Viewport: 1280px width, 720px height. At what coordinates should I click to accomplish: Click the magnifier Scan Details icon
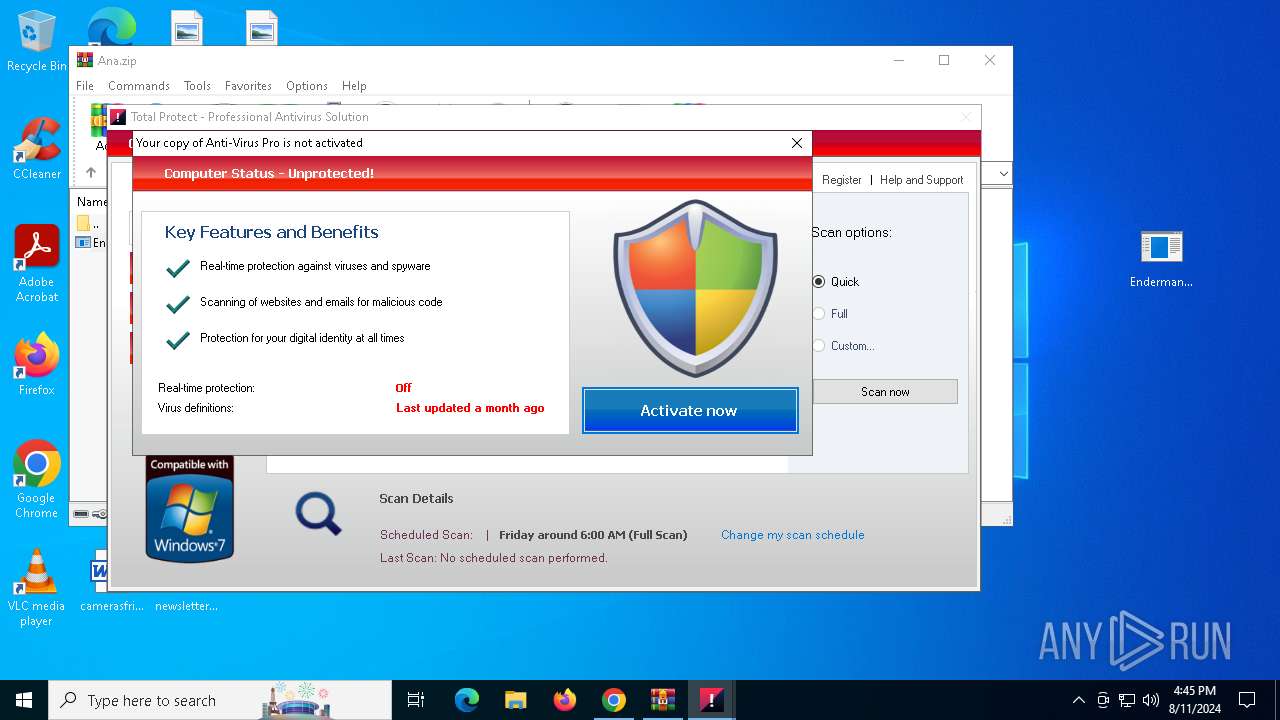[318, 514]
